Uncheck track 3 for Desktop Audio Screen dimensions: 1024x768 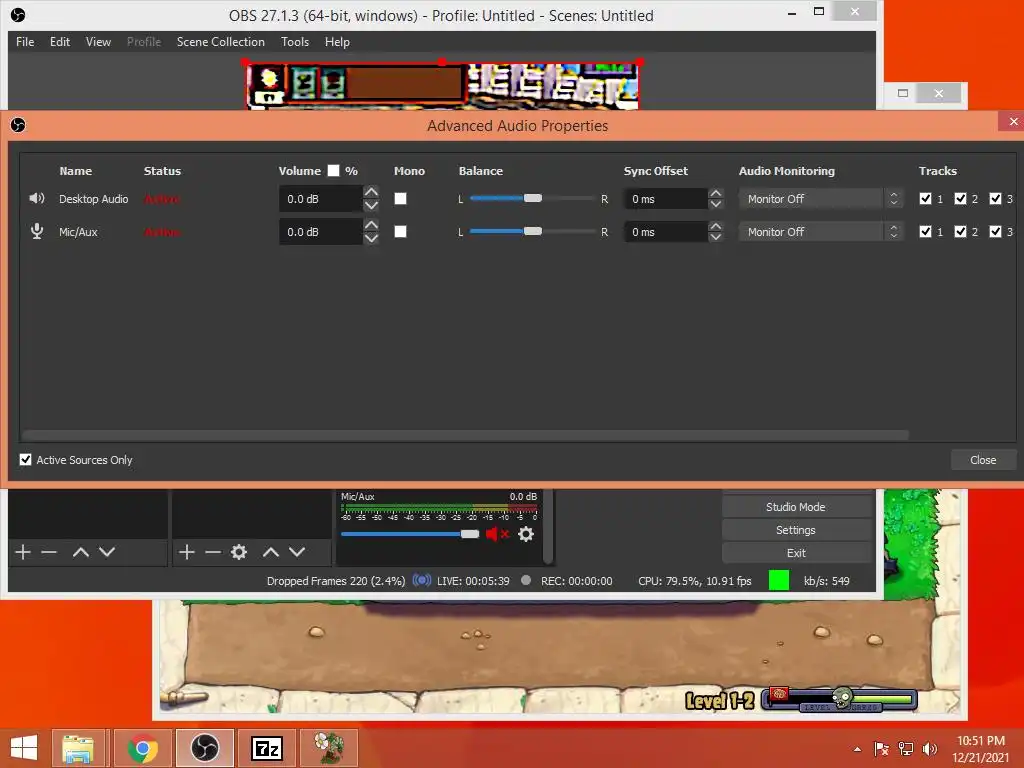995,199
